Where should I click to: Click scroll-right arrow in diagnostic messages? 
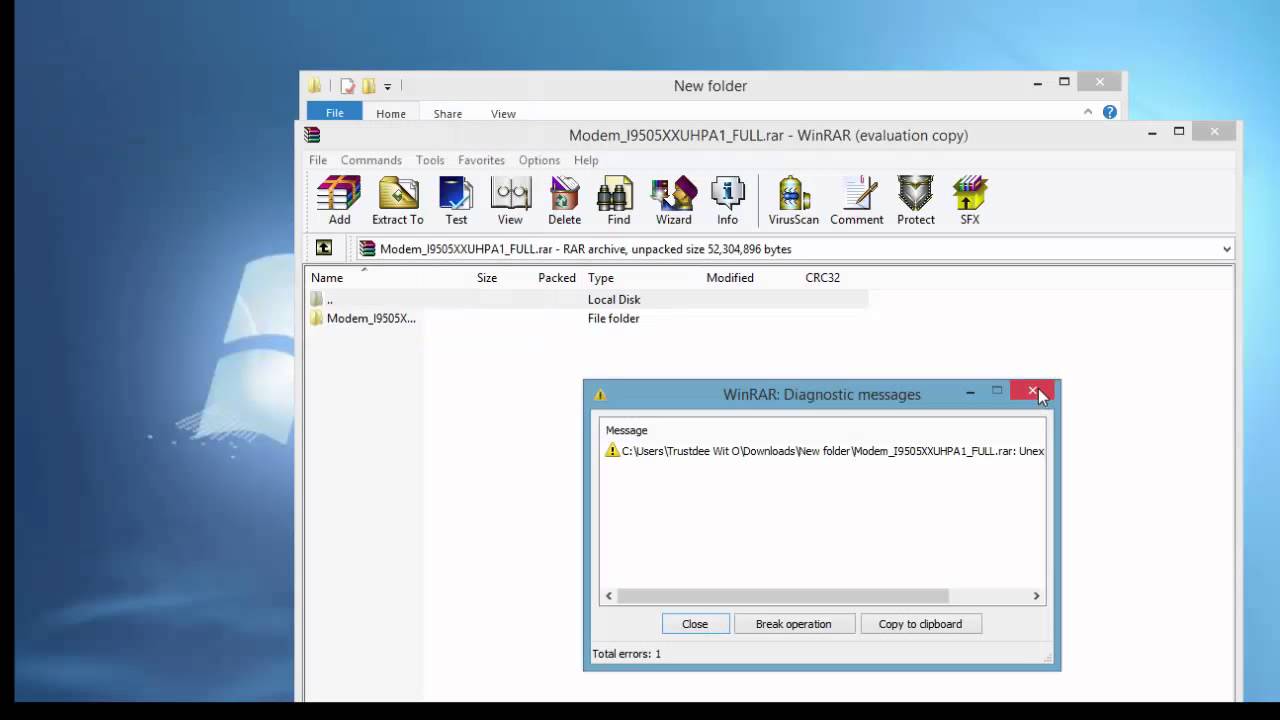1036,596
